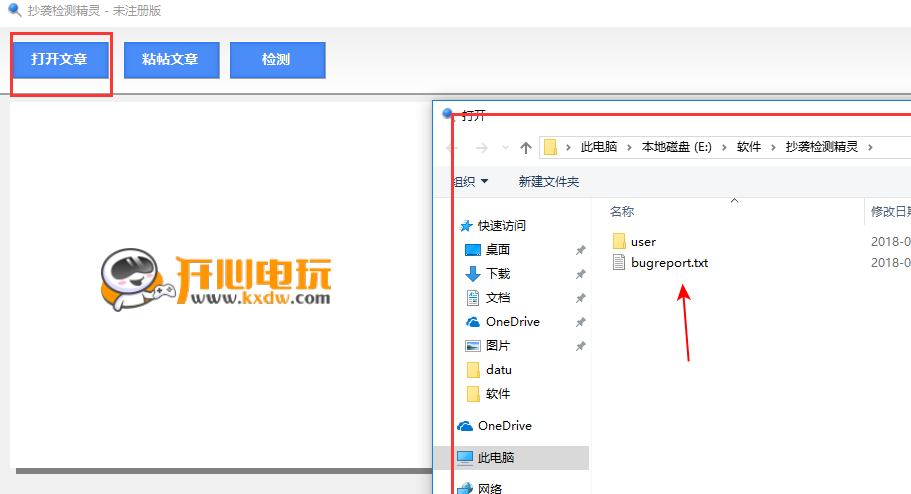
Task: Select the top-level OneDrive tree node
Action: point(504,425)
